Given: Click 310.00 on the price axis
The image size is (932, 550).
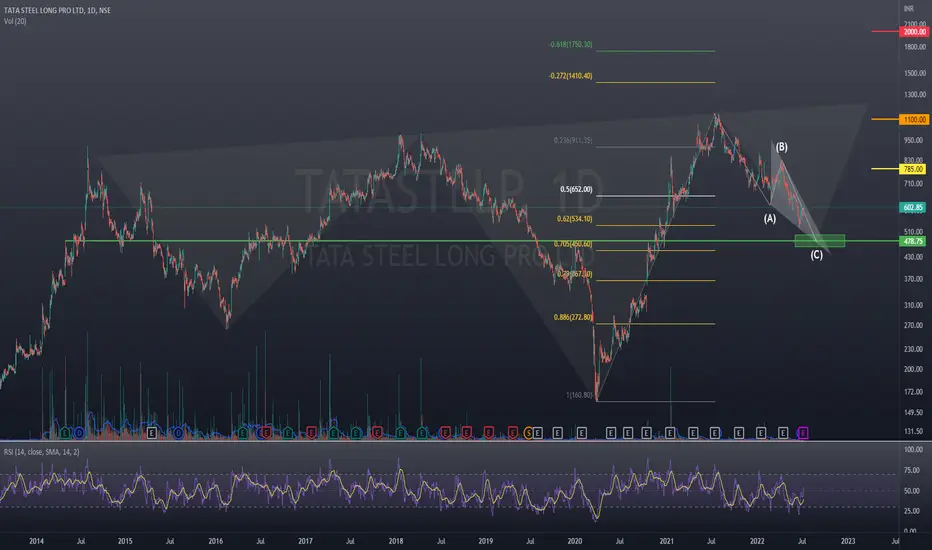Looking at the screenshot, I should click(x=915, y=305).
